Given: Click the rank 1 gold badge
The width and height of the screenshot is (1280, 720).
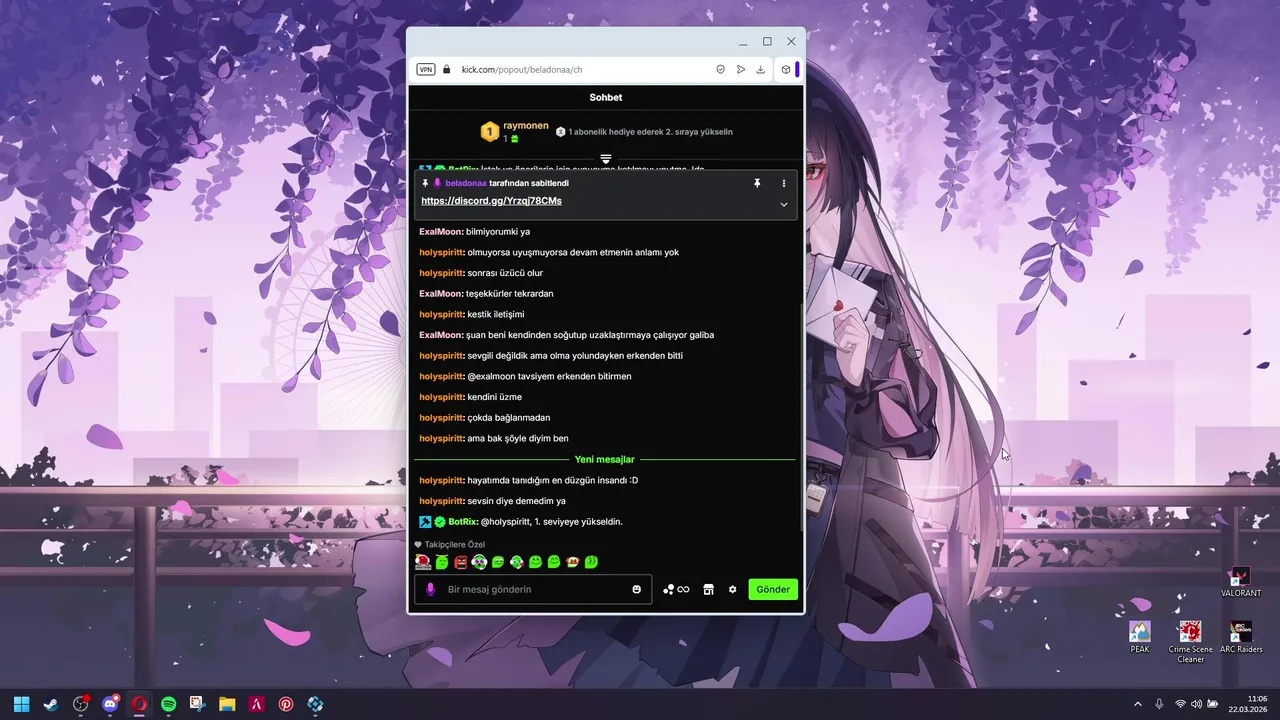Looking at the screenshot, I should point(489,132).
